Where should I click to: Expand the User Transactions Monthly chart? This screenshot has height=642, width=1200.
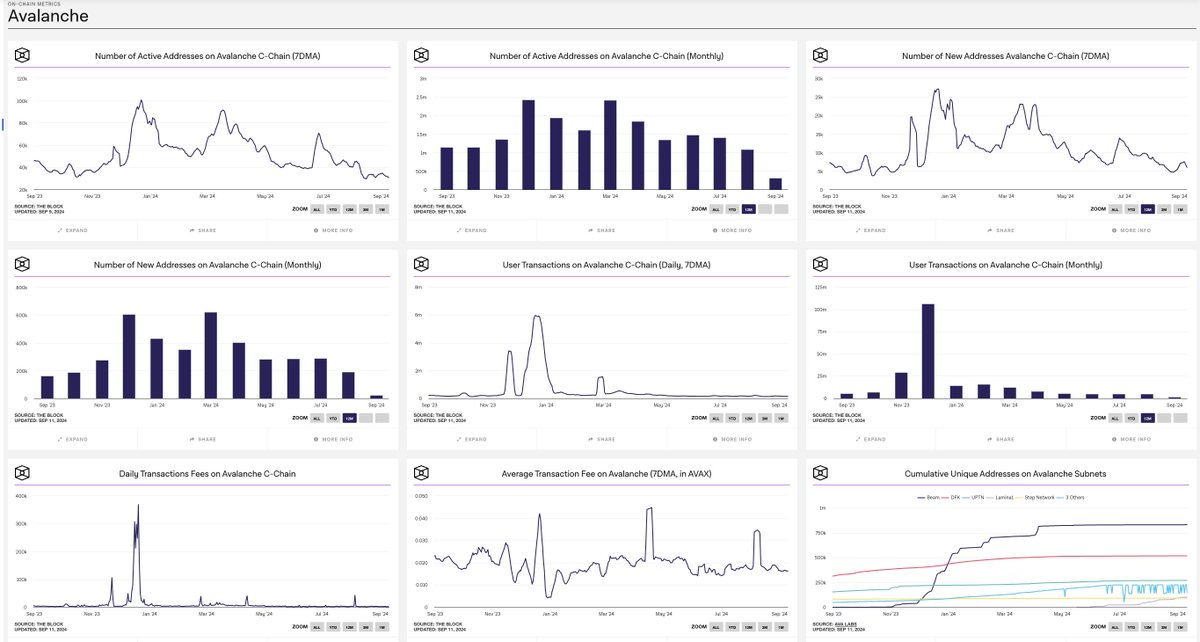point(870,439)
